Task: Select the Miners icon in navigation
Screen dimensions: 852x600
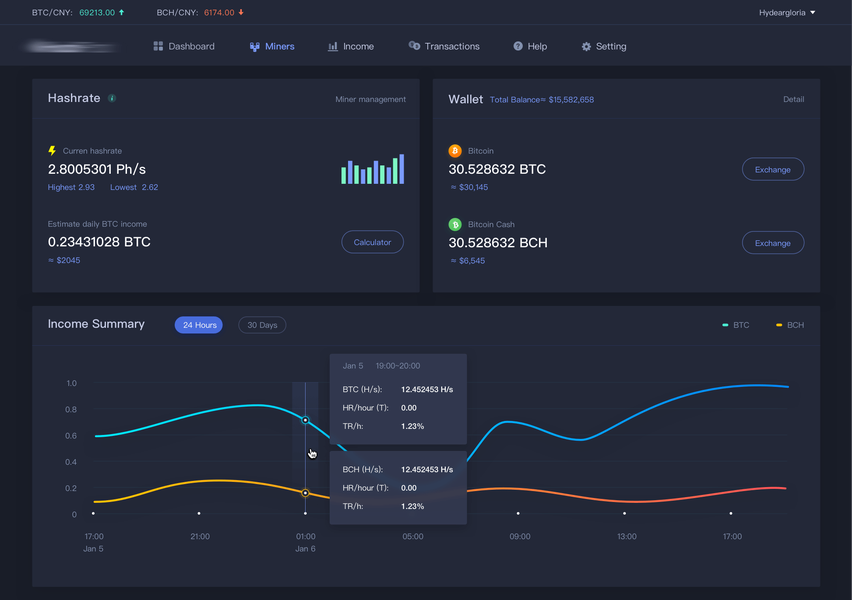Action: [x=254, y=47]
